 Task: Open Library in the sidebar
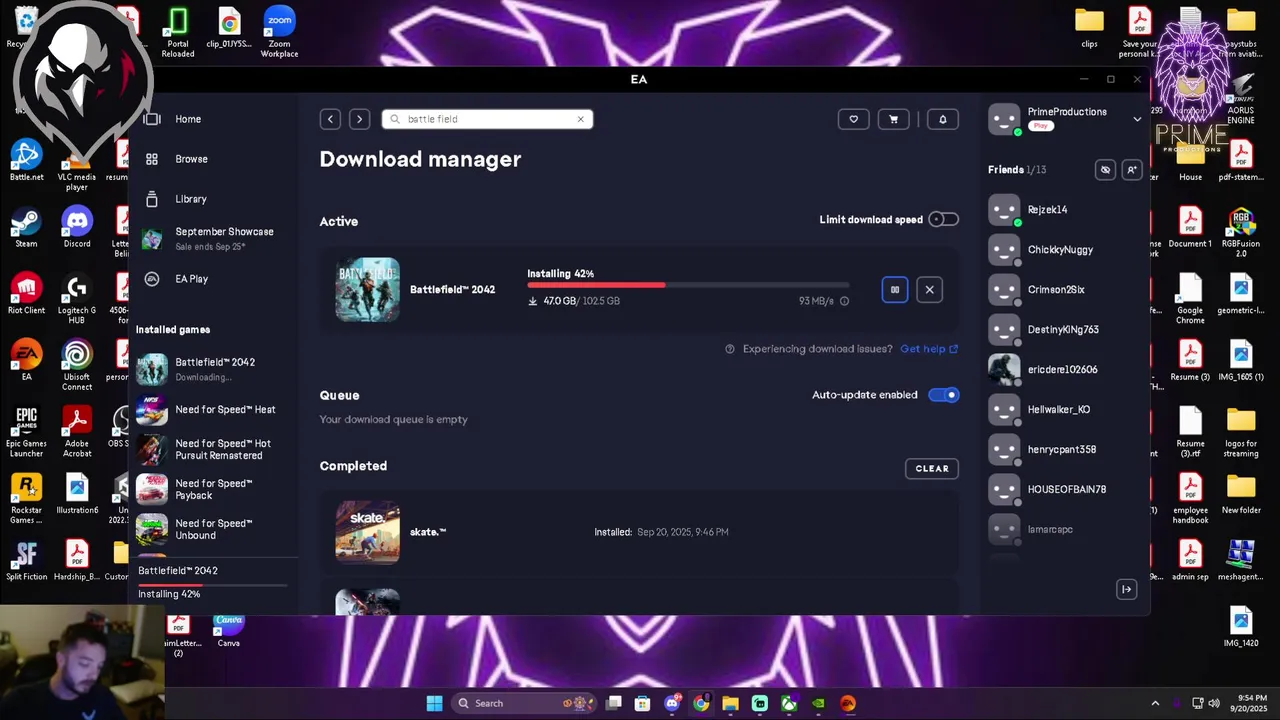click(190, 199)
